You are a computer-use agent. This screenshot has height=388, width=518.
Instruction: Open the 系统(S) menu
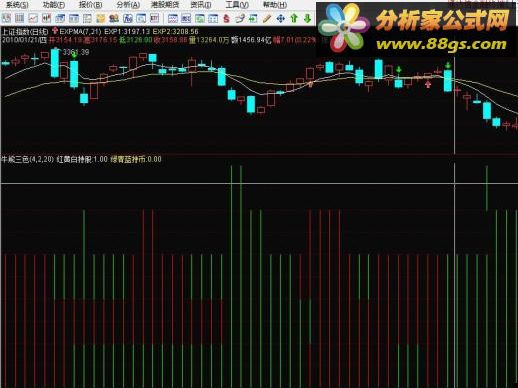coord(17,5)
